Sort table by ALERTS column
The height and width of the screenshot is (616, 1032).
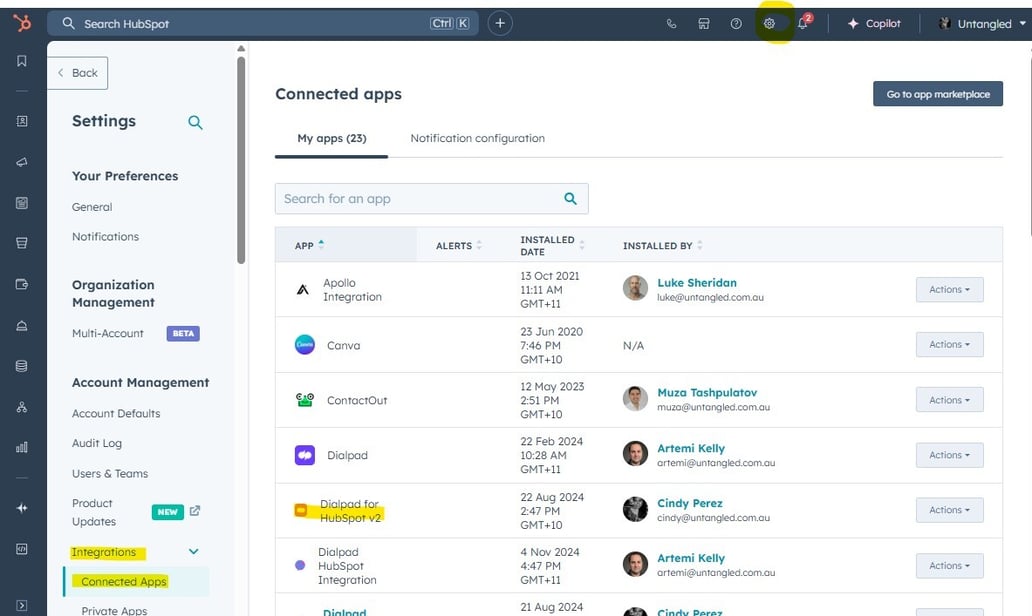click(459, 245)
